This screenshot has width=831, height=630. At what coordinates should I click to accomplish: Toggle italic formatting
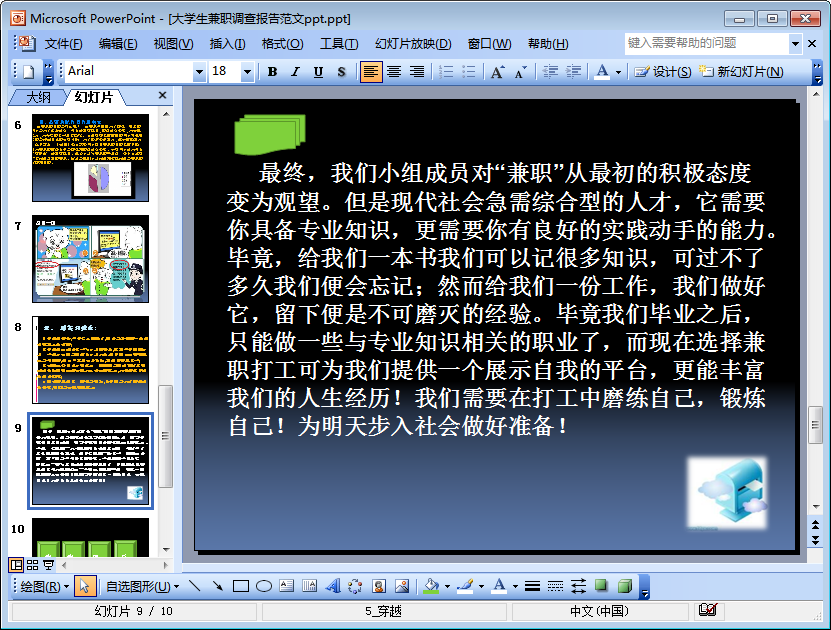point(295,72)
